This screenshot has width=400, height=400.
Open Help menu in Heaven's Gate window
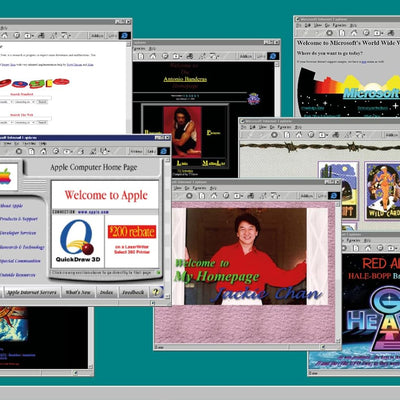[x=367, y=240]
